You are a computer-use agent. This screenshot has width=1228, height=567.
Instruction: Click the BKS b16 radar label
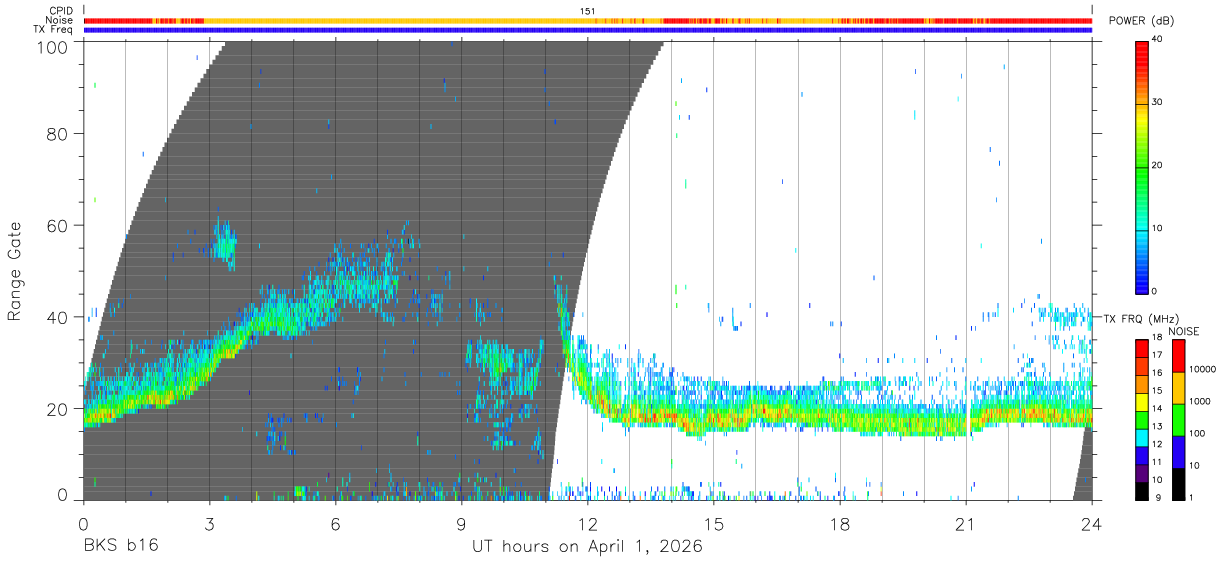120,547
